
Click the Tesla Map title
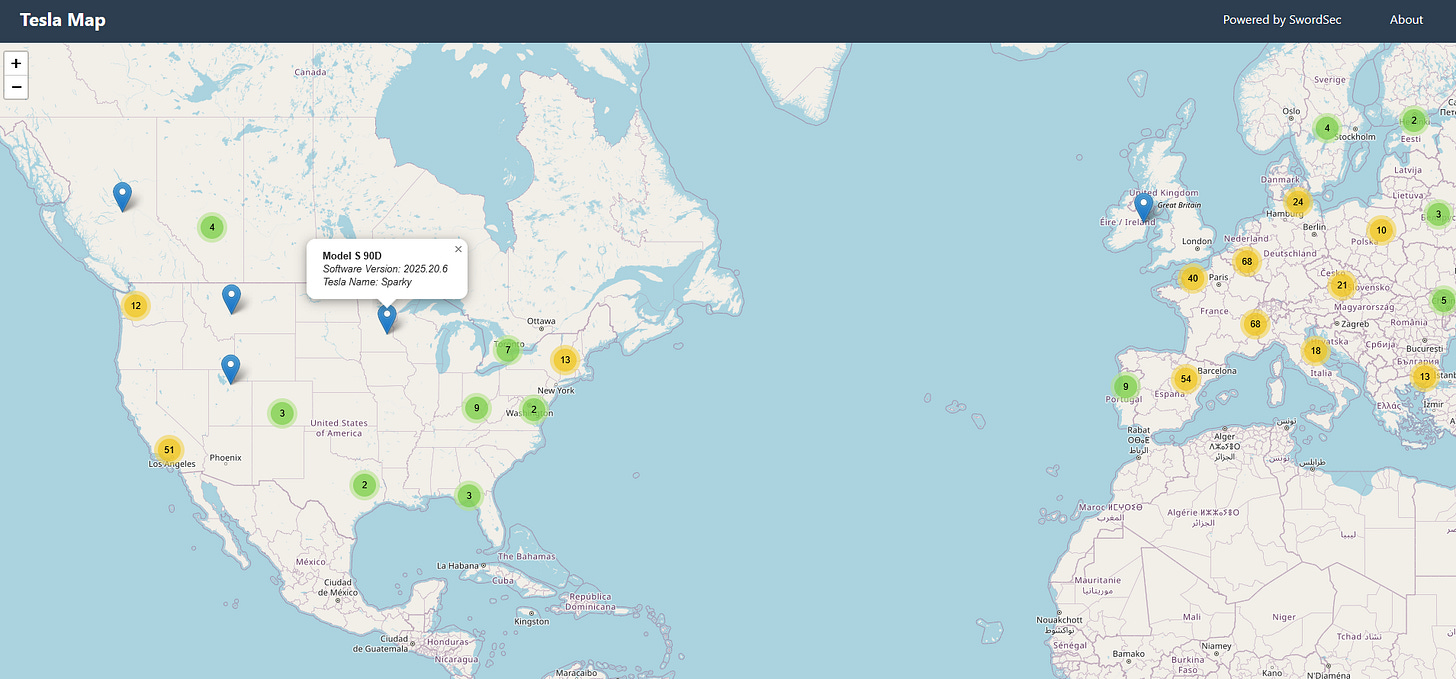pos(62,20)
